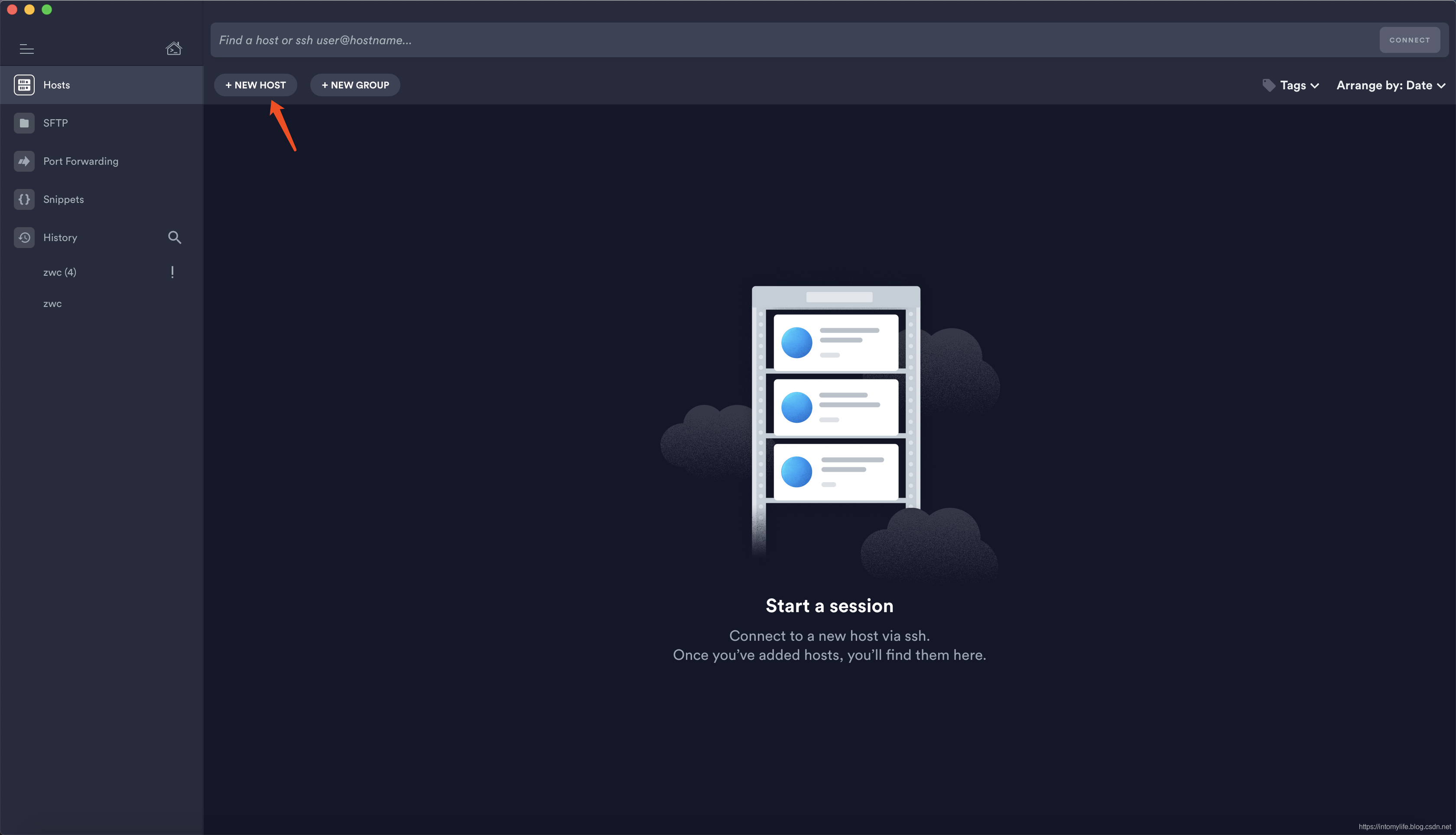Screen dimensions: 1456x835
Task: Open the SFTP folder icon
Action: [24, 123]
